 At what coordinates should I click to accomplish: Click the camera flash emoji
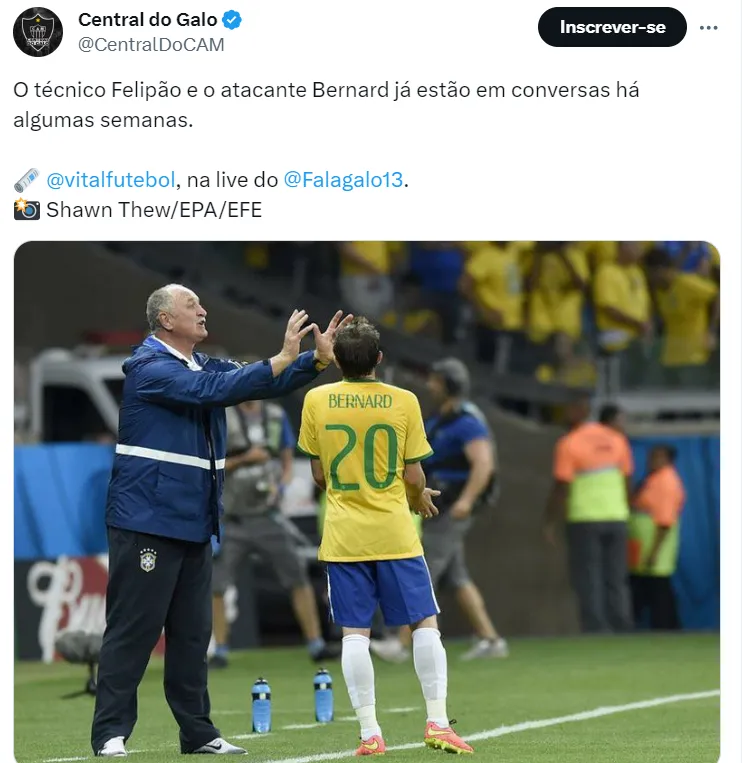click(26, 210)
